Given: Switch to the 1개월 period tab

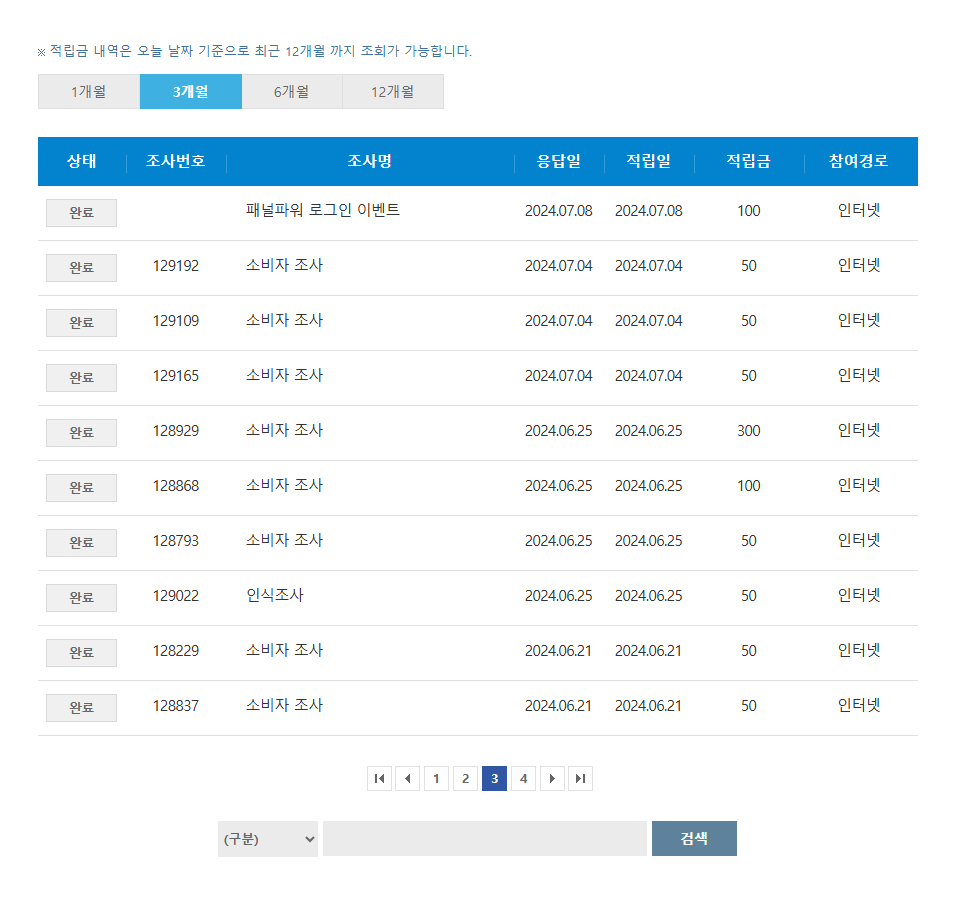Looking at the screenshot, I should tap(89, 92).
